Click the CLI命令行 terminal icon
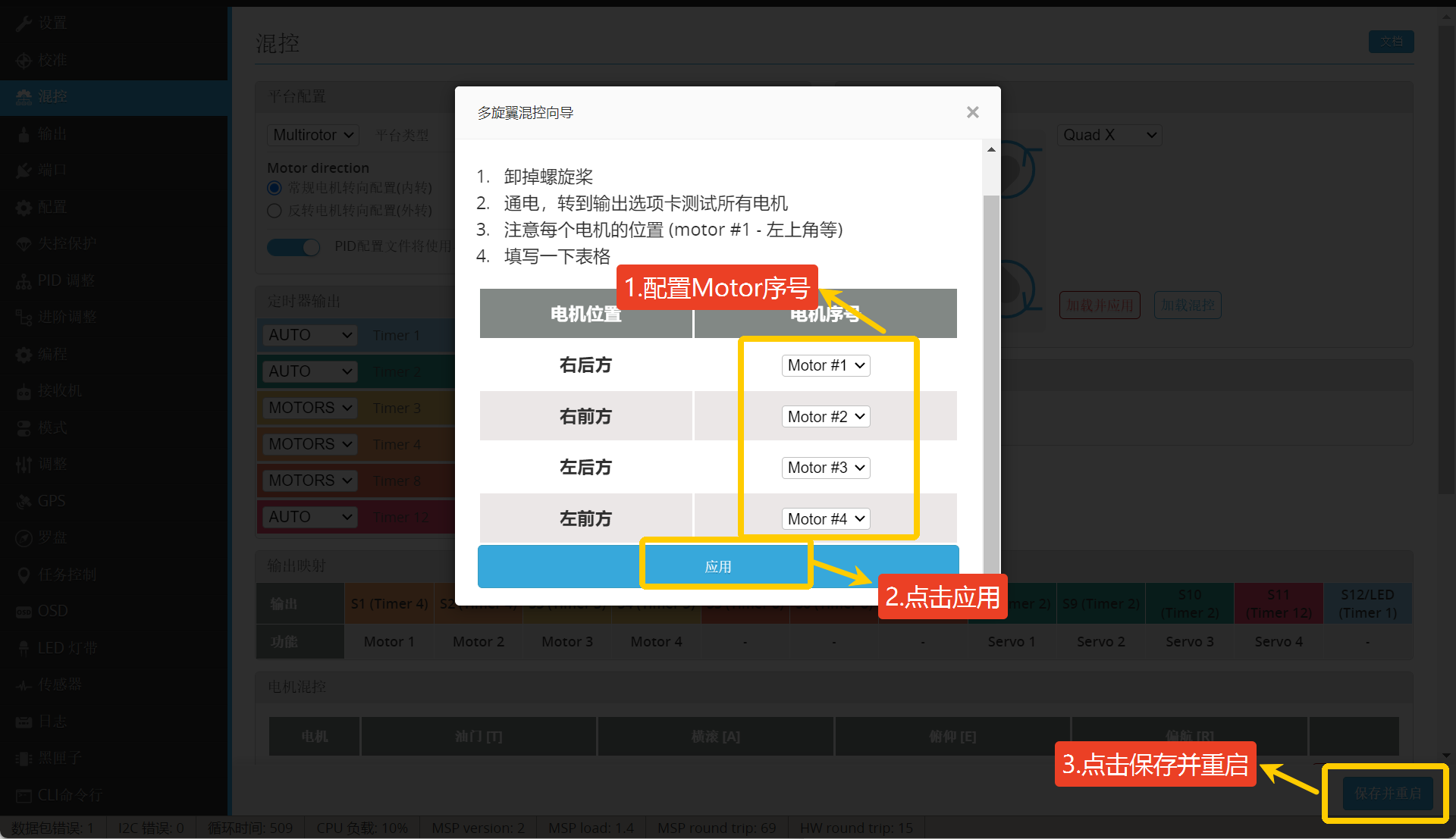The image size is (1456, 839). pyautogui.click(x=24, y=795)
